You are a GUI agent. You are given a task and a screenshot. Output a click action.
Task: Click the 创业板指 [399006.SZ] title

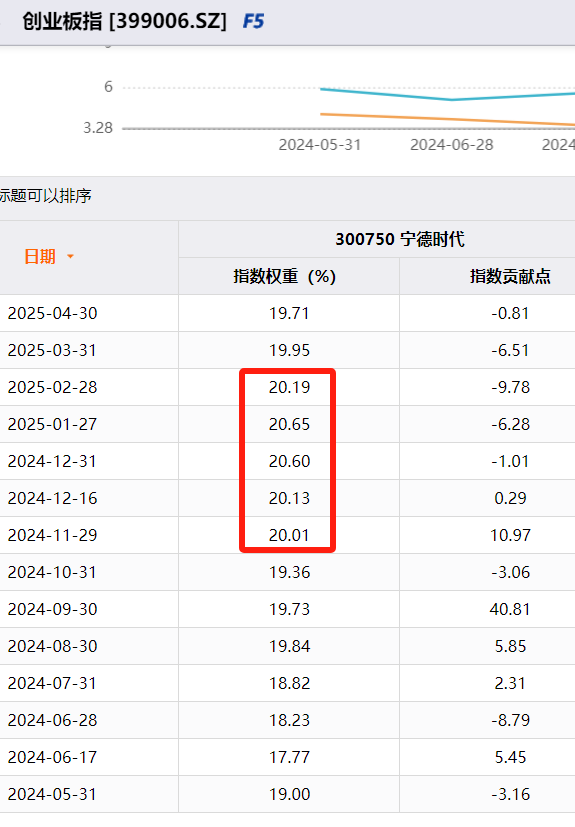(x=124, y=22)
